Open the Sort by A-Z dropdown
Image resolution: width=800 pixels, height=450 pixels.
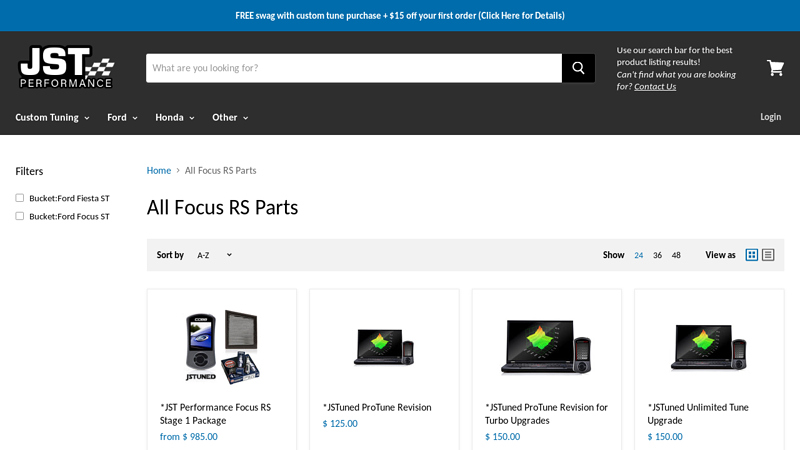[x=214, y=255]
